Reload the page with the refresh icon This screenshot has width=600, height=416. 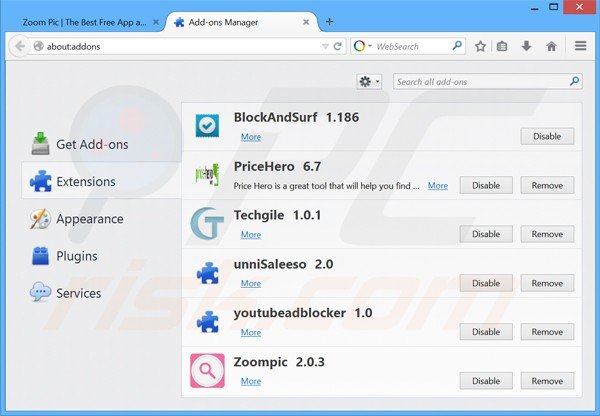(338, 46)
